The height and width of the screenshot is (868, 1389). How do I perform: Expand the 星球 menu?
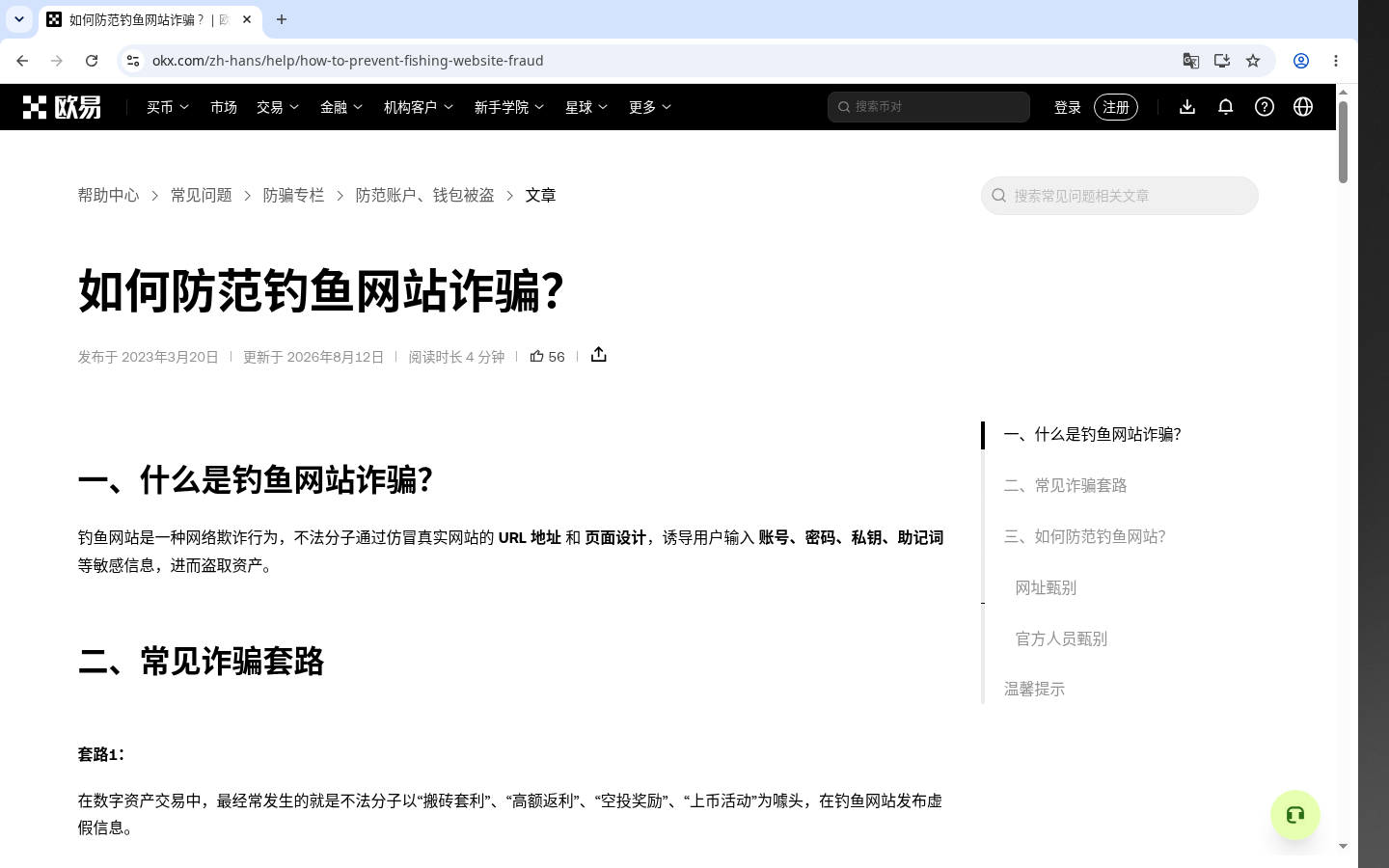point(586,107)
